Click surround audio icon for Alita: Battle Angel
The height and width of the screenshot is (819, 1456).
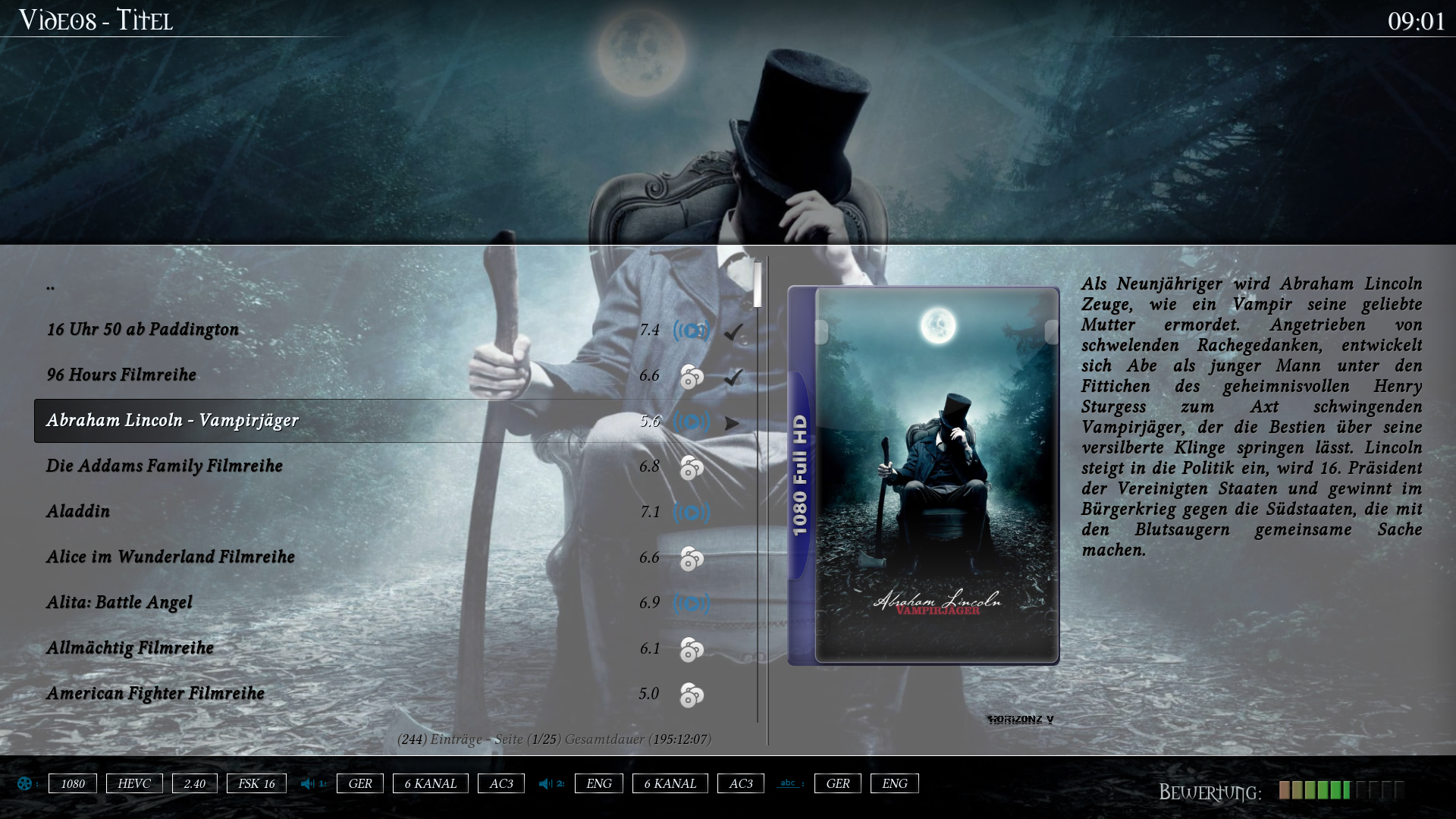691,604
